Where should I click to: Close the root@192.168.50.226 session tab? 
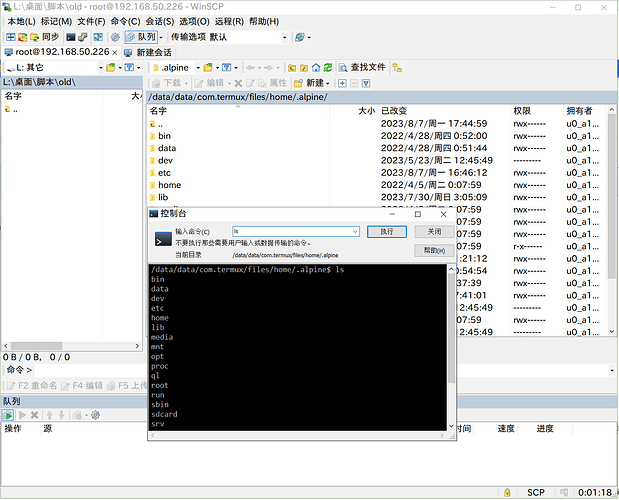pyautogui.click(x=114, y=52)
